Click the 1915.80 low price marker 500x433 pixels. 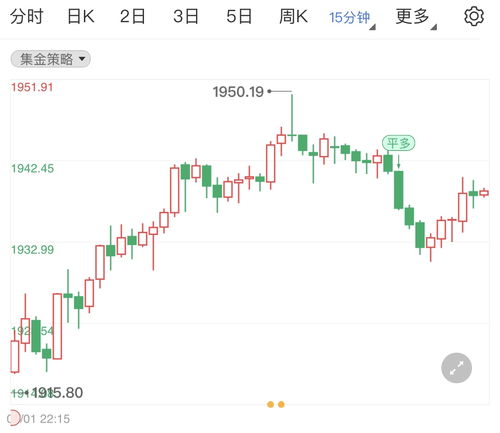coord(57,393)
